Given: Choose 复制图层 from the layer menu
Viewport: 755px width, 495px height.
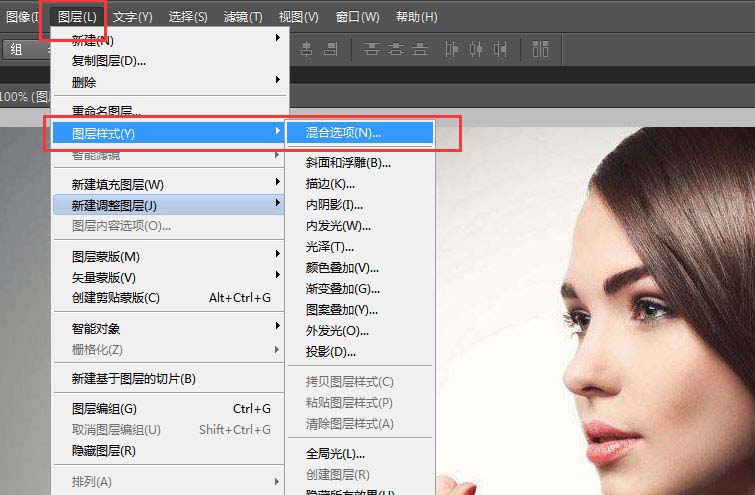Looking at the screenshot, I should pyautogui.click(x=109, y=61).
